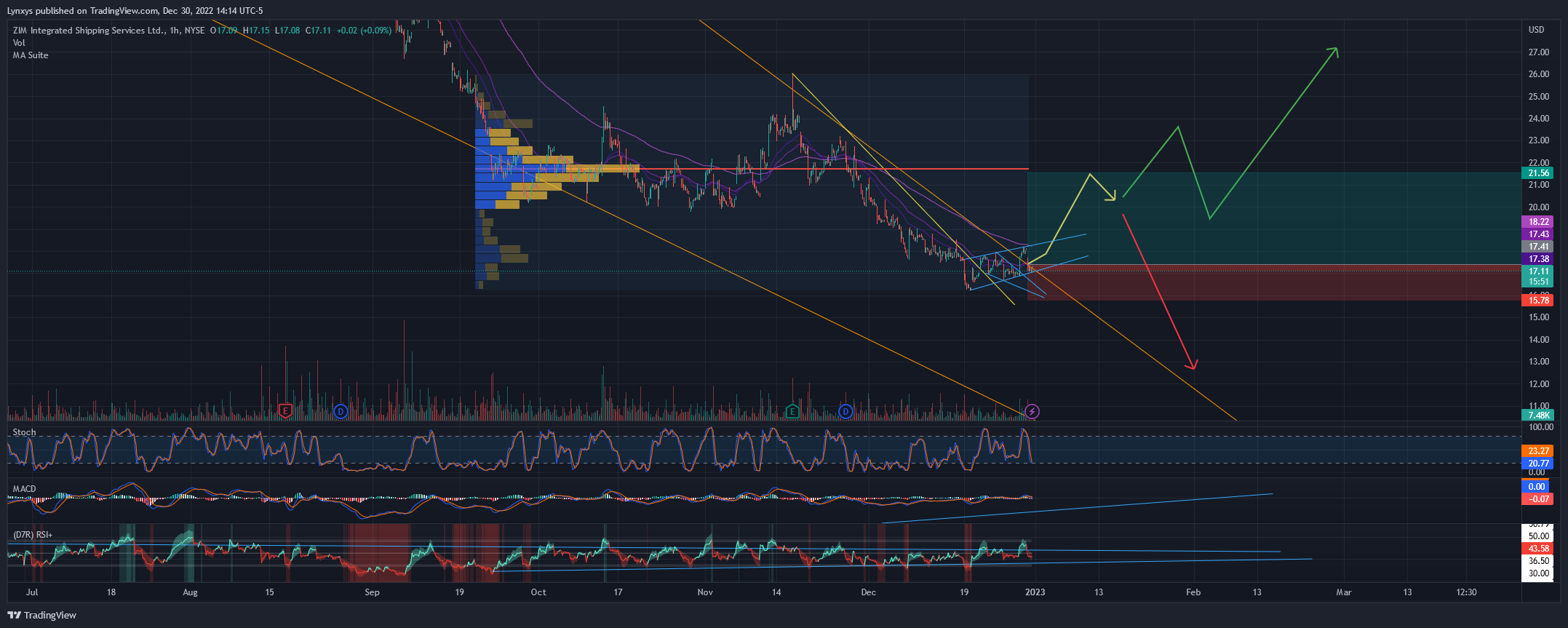Click the 43.58 RSI value label

[x=1538, y=549]
